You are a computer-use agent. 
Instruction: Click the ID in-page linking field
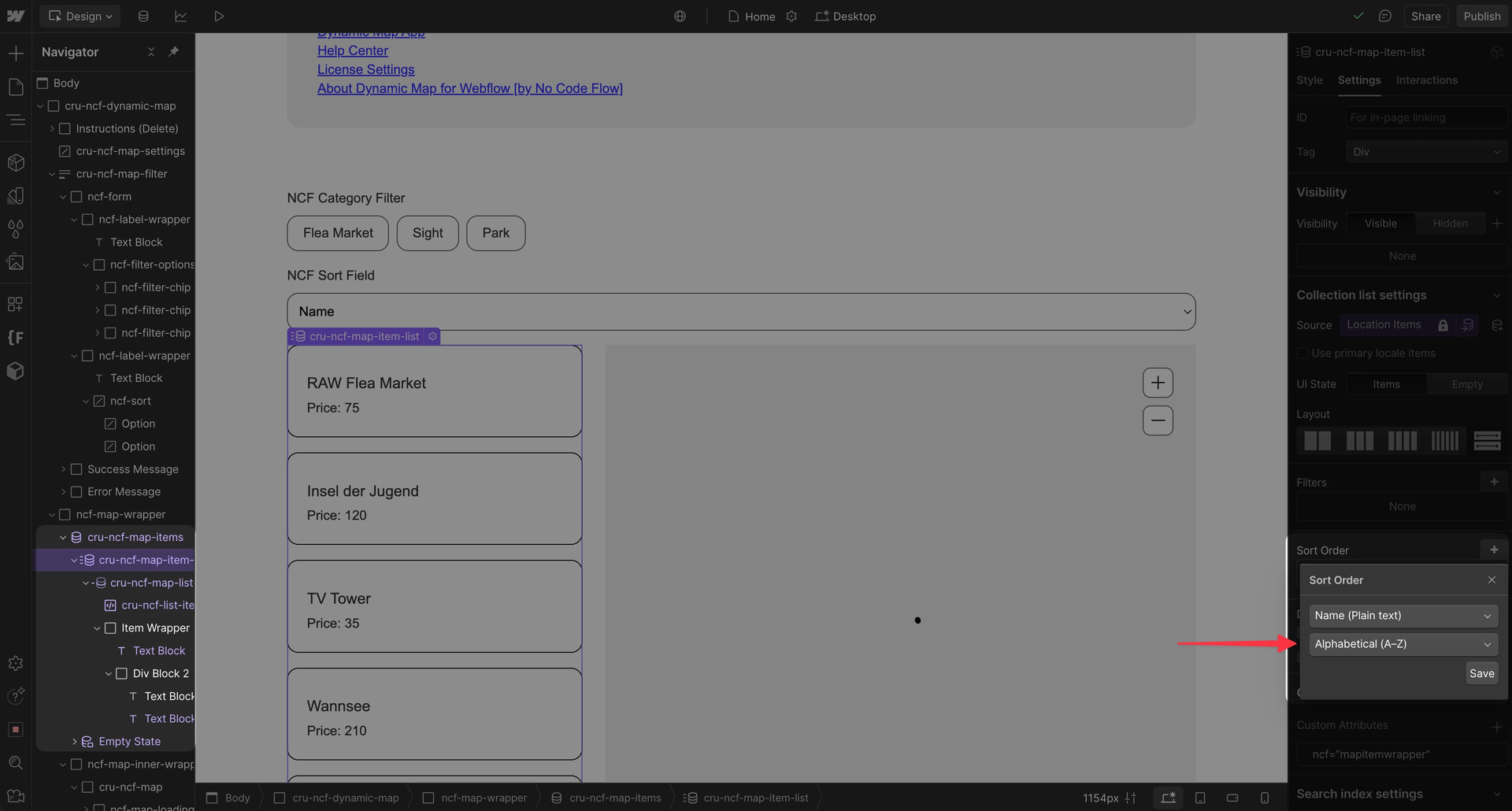tap(1426, 117)
